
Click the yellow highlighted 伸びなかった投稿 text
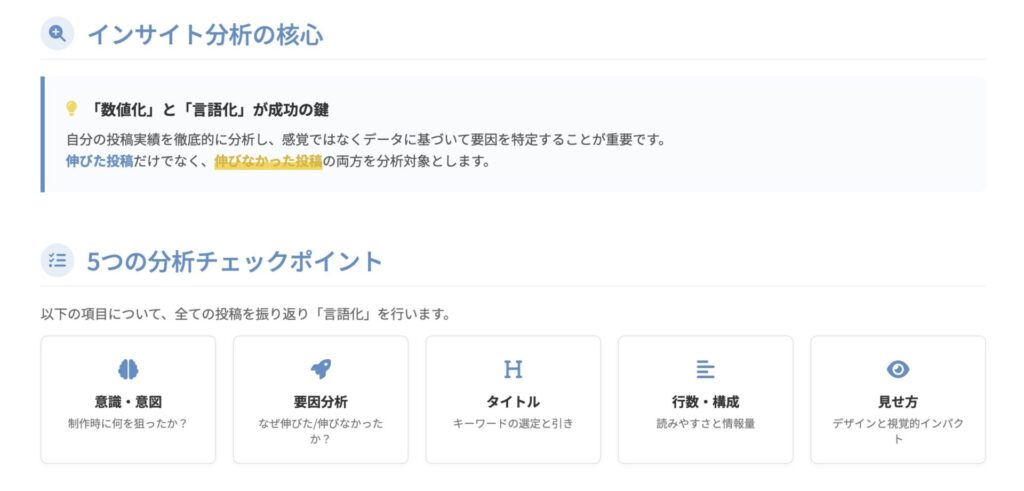tap(268, 160)
